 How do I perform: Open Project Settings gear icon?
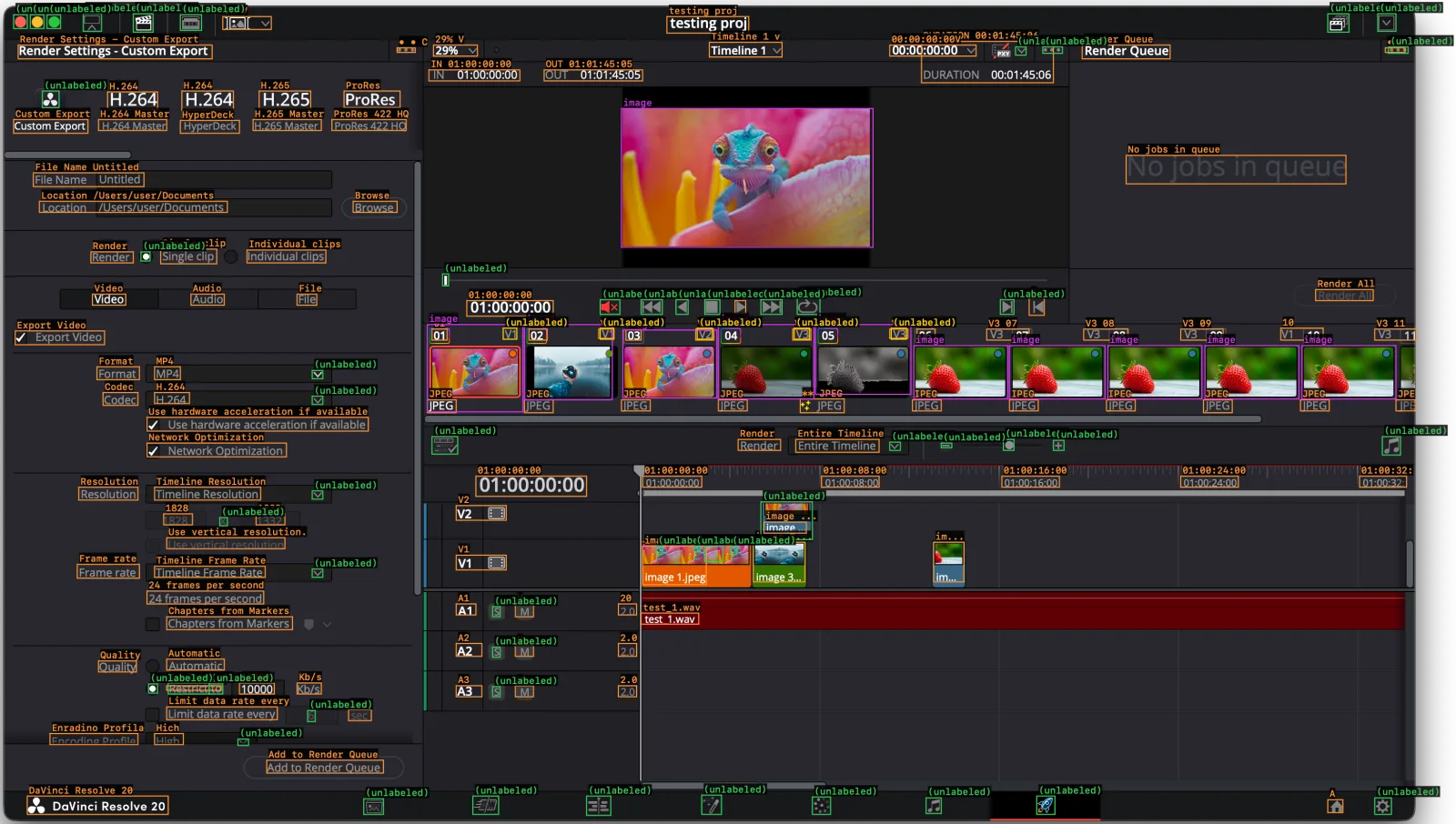pos(1383,806)
